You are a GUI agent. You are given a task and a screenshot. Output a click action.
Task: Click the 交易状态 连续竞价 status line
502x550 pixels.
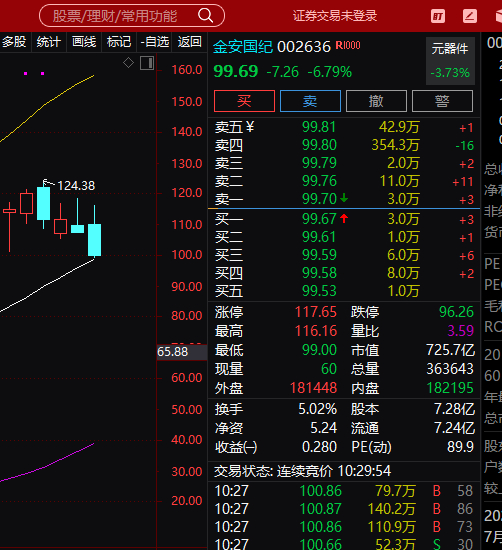click(302, 471)
